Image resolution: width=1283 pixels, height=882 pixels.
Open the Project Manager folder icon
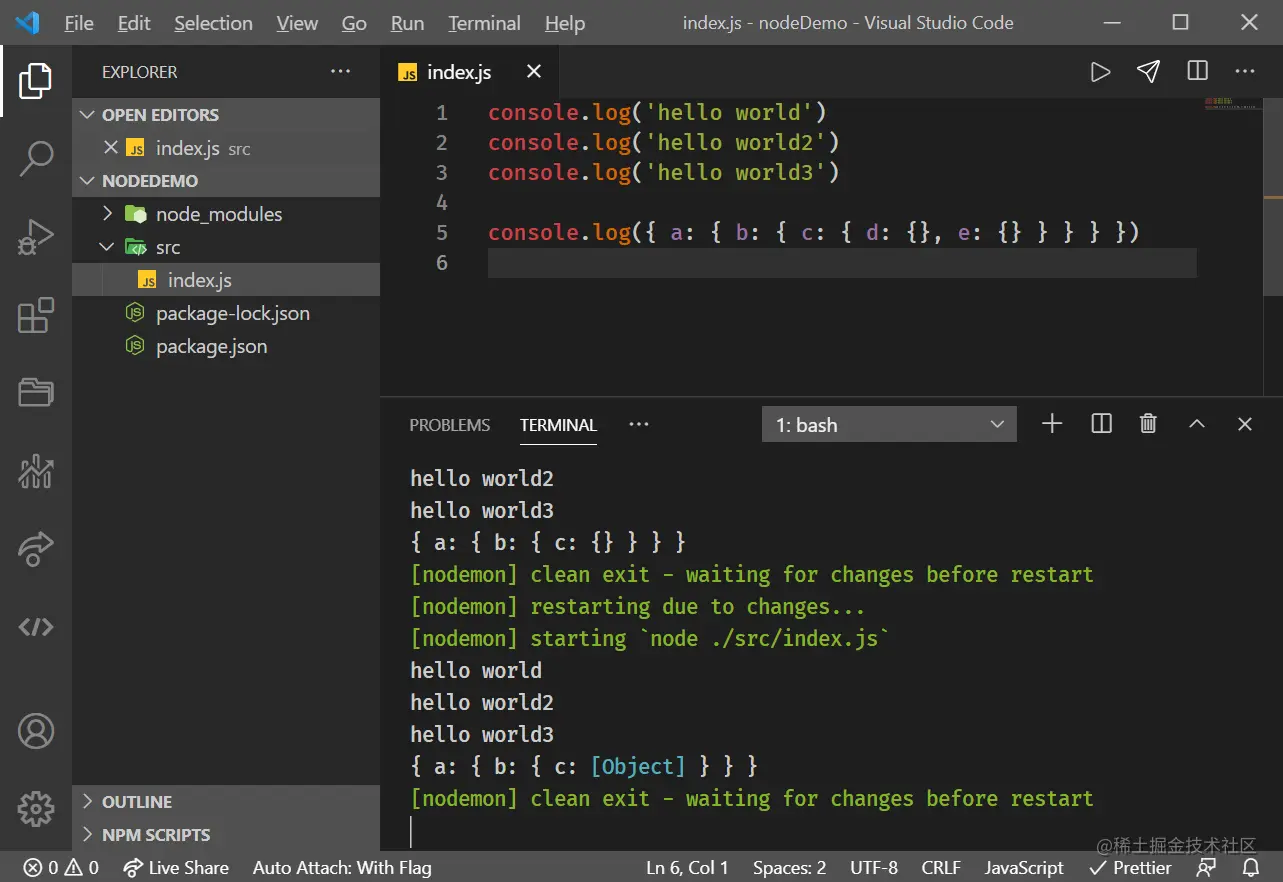coord(35,392)
